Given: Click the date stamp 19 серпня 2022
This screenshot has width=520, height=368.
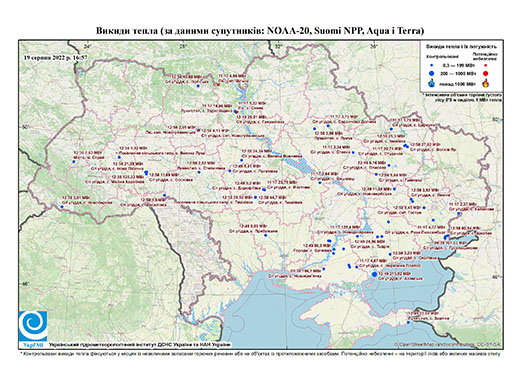Looking at the screenshot, I should tap(56, 57).
